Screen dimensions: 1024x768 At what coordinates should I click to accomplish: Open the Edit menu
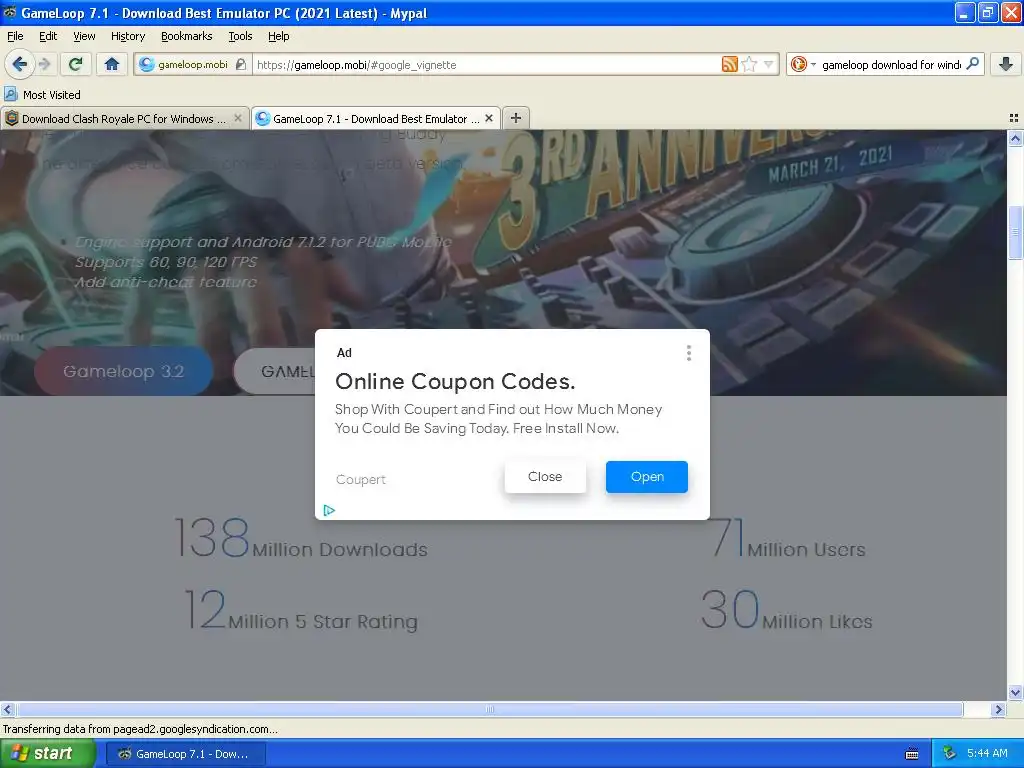[48, 36]
